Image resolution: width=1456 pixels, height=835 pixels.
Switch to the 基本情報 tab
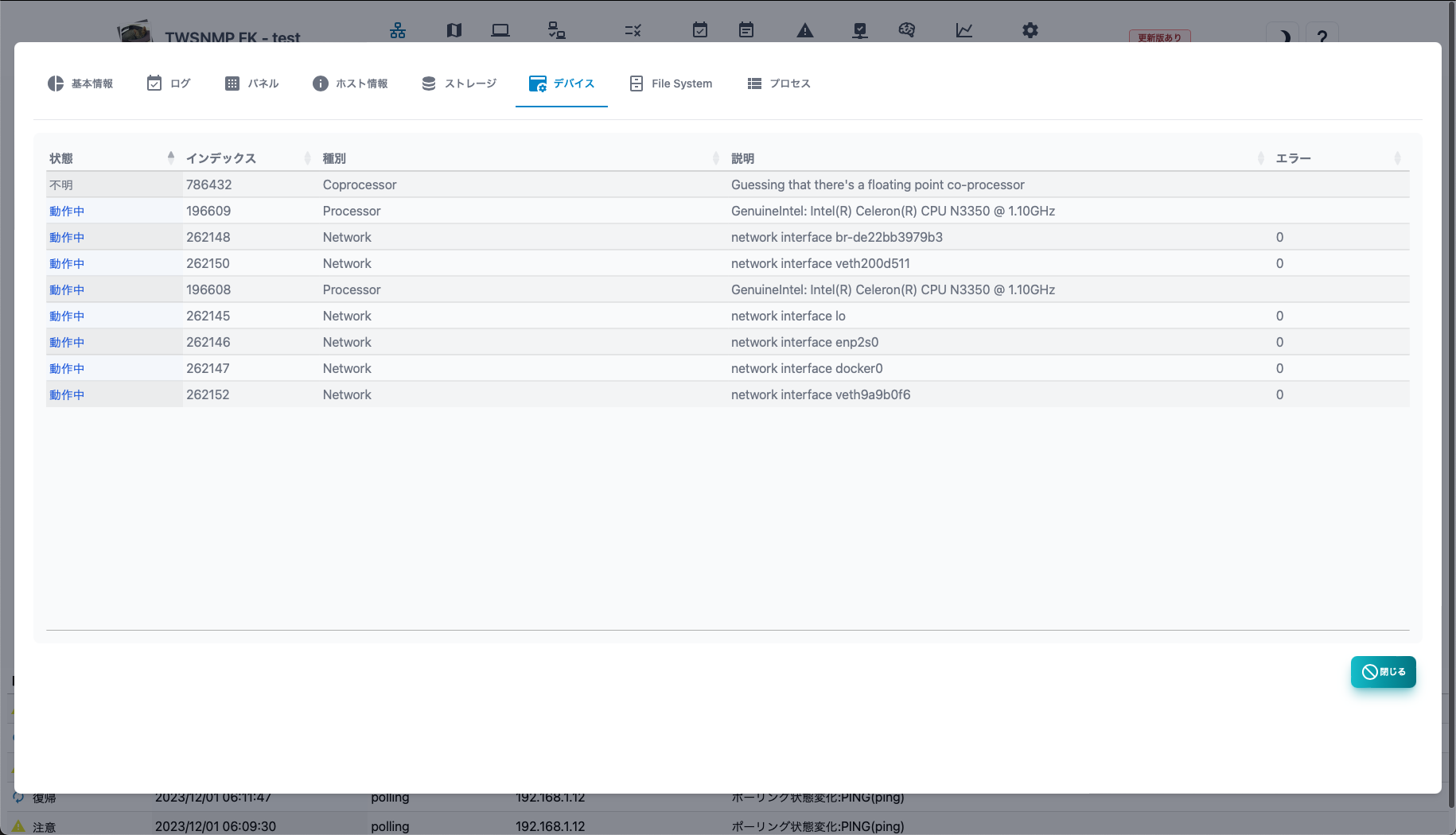click(80, 83)
